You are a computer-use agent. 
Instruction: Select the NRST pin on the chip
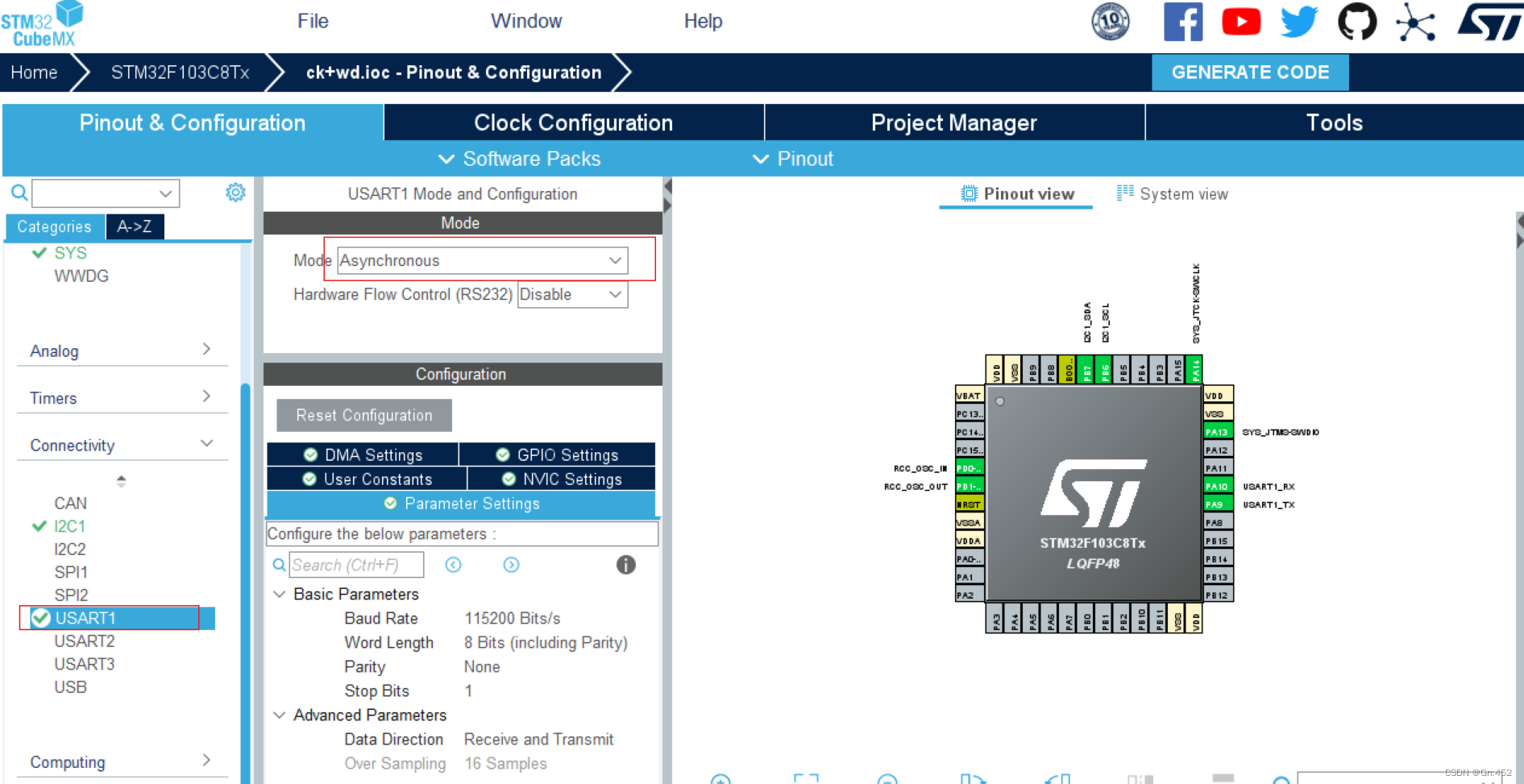tap(970, 504)
